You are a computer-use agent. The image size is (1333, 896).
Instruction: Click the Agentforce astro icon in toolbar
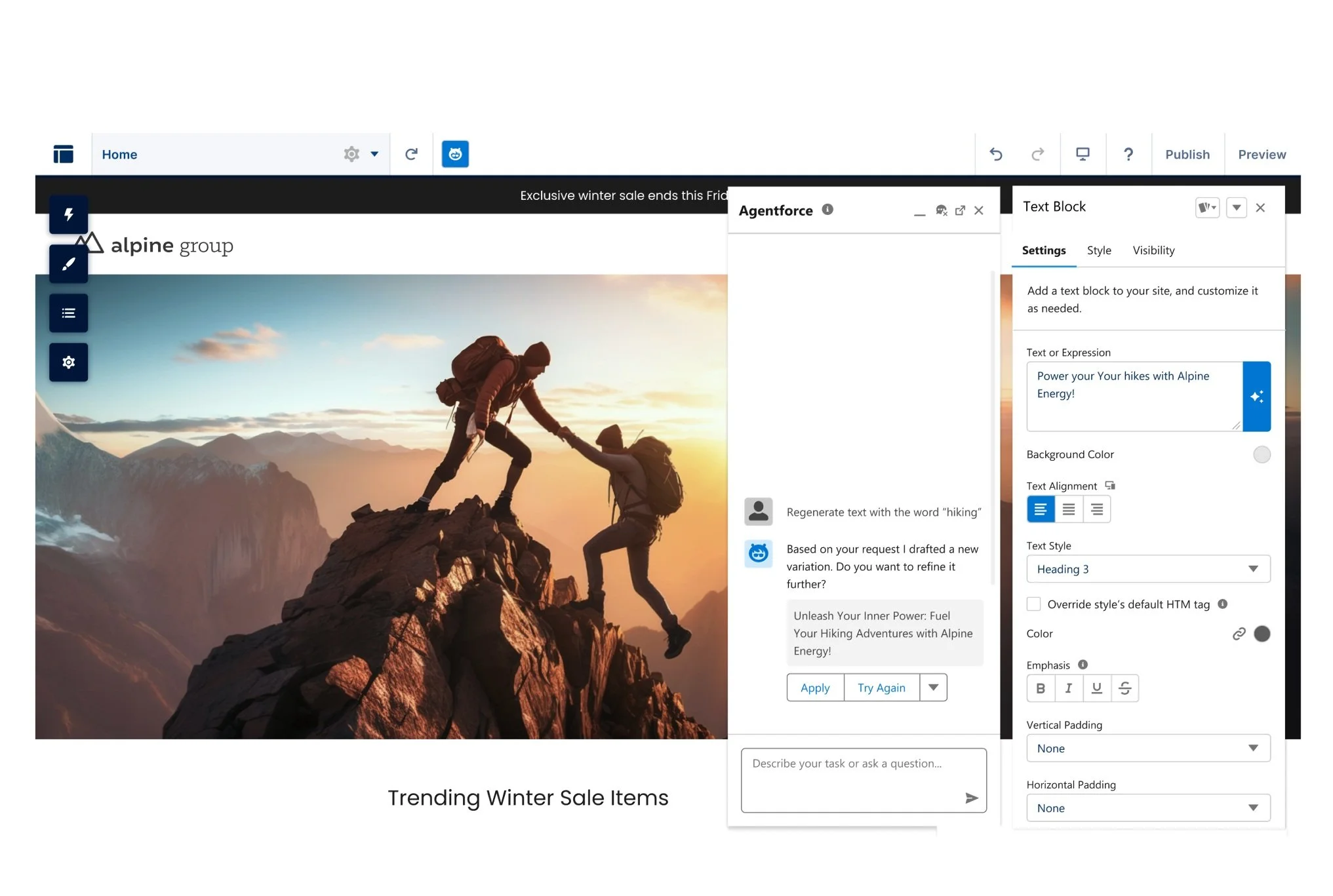[x=455, y=154]
